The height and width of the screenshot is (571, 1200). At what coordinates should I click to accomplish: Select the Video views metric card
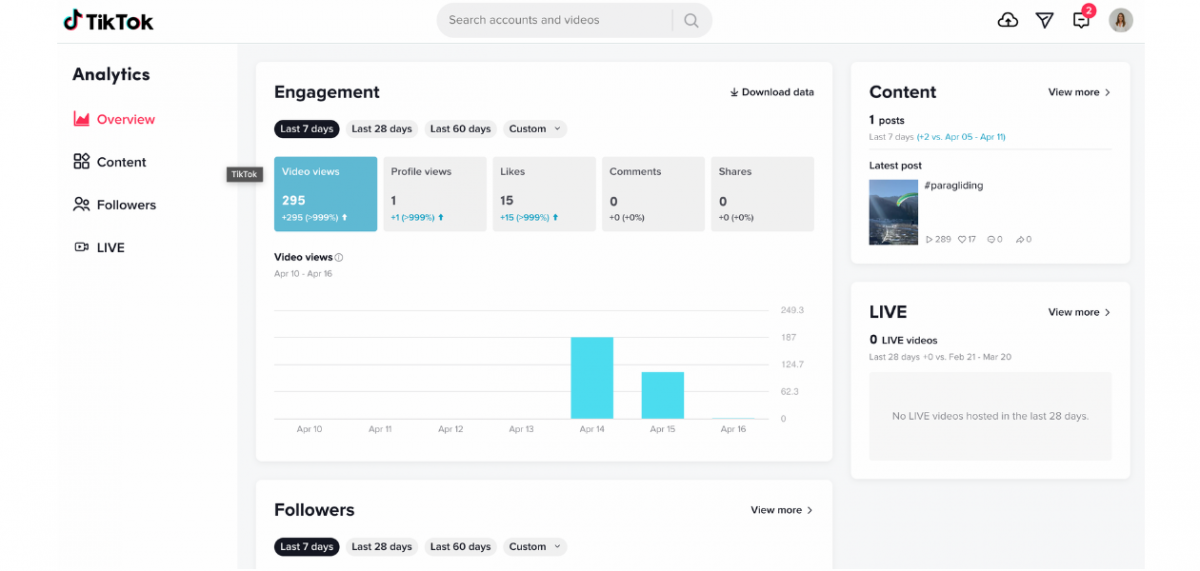(x=326, y=194)
